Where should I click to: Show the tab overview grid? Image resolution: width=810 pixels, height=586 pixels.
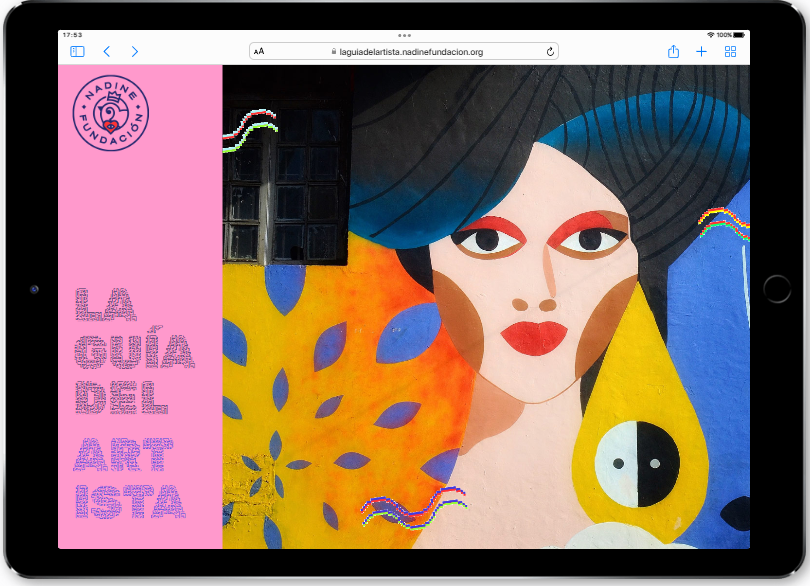click(730, 52)
